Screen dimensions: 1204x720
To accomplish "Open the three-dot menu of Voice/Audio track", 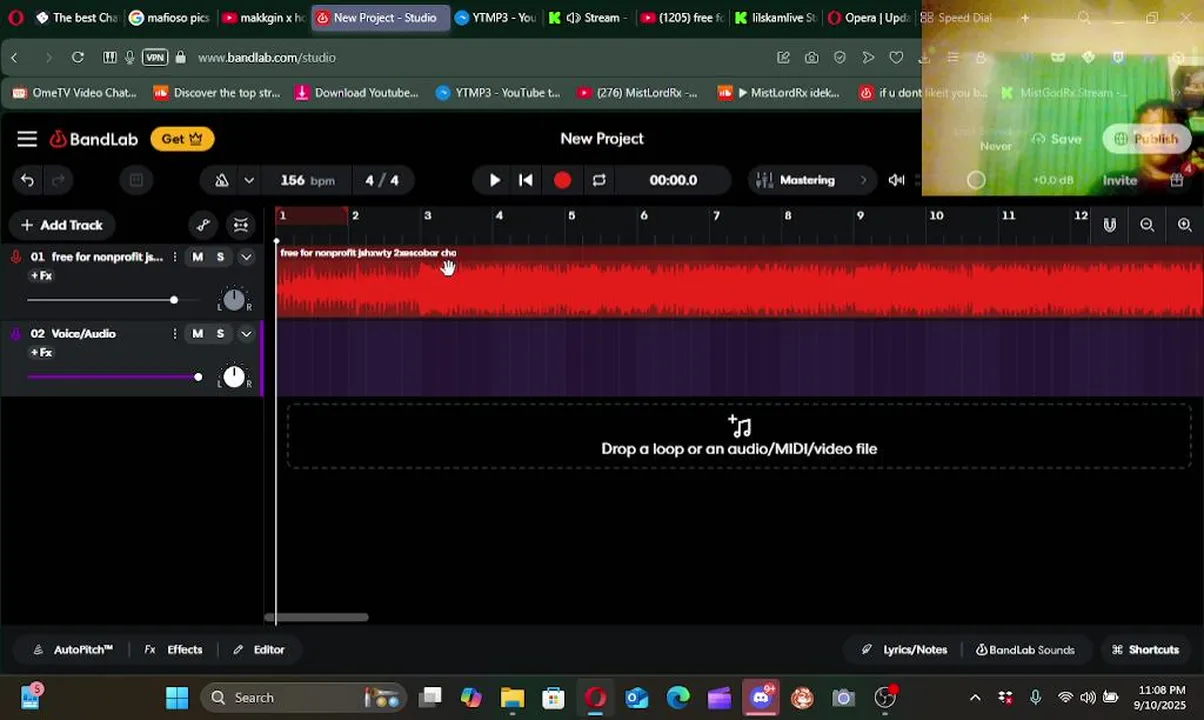I will (175, 334).
